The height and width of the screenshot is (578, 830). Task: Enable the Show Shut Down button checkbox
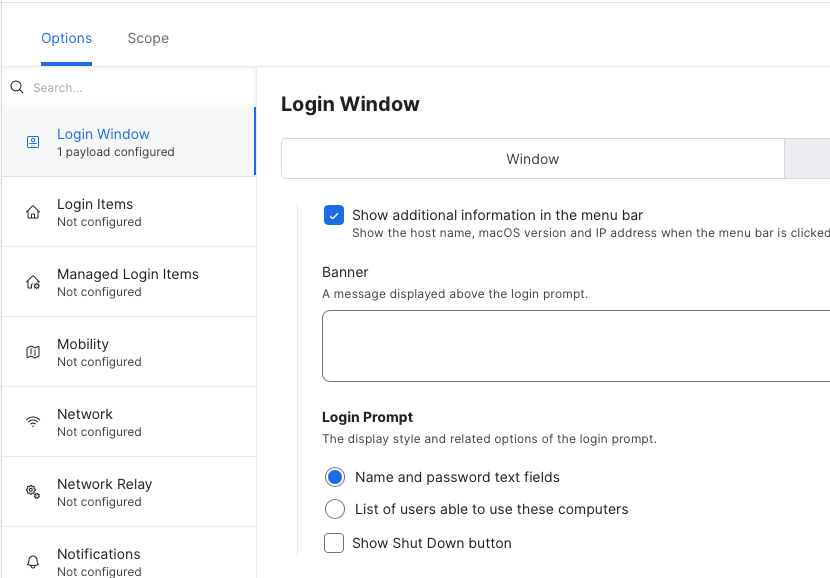334,543
